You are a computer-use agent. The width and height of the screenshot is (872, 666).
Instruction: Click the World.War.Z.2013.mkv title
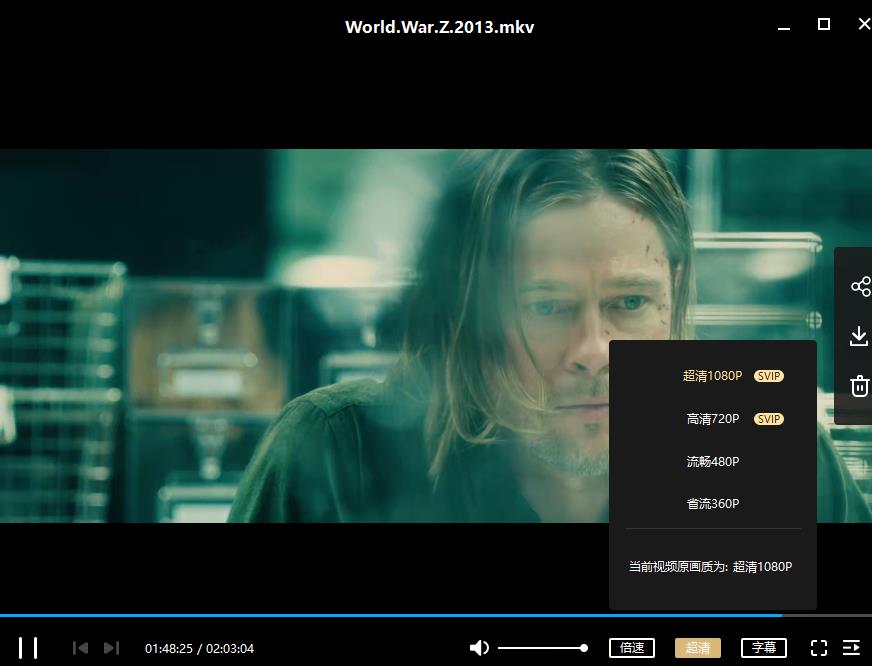click(x=439, y=27)
